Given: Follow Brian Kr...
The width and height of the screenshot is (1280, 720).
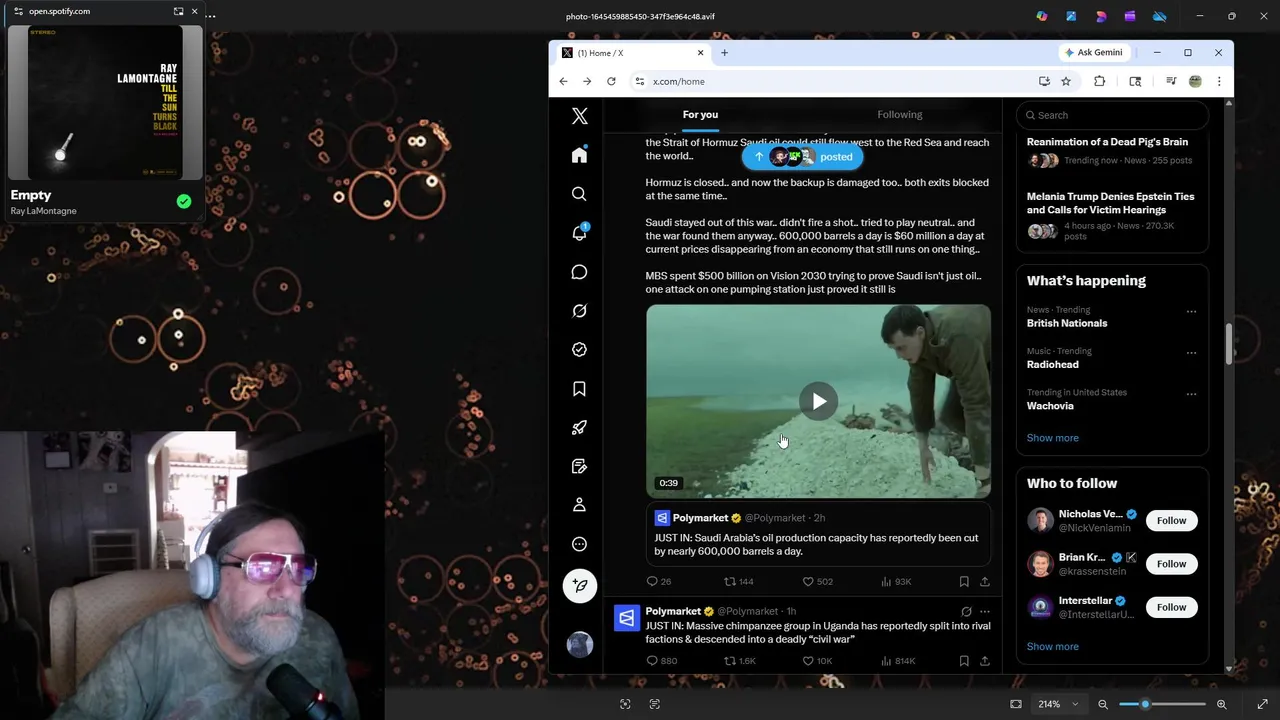Looking at the screenshot, I should tap(1171, 564).
